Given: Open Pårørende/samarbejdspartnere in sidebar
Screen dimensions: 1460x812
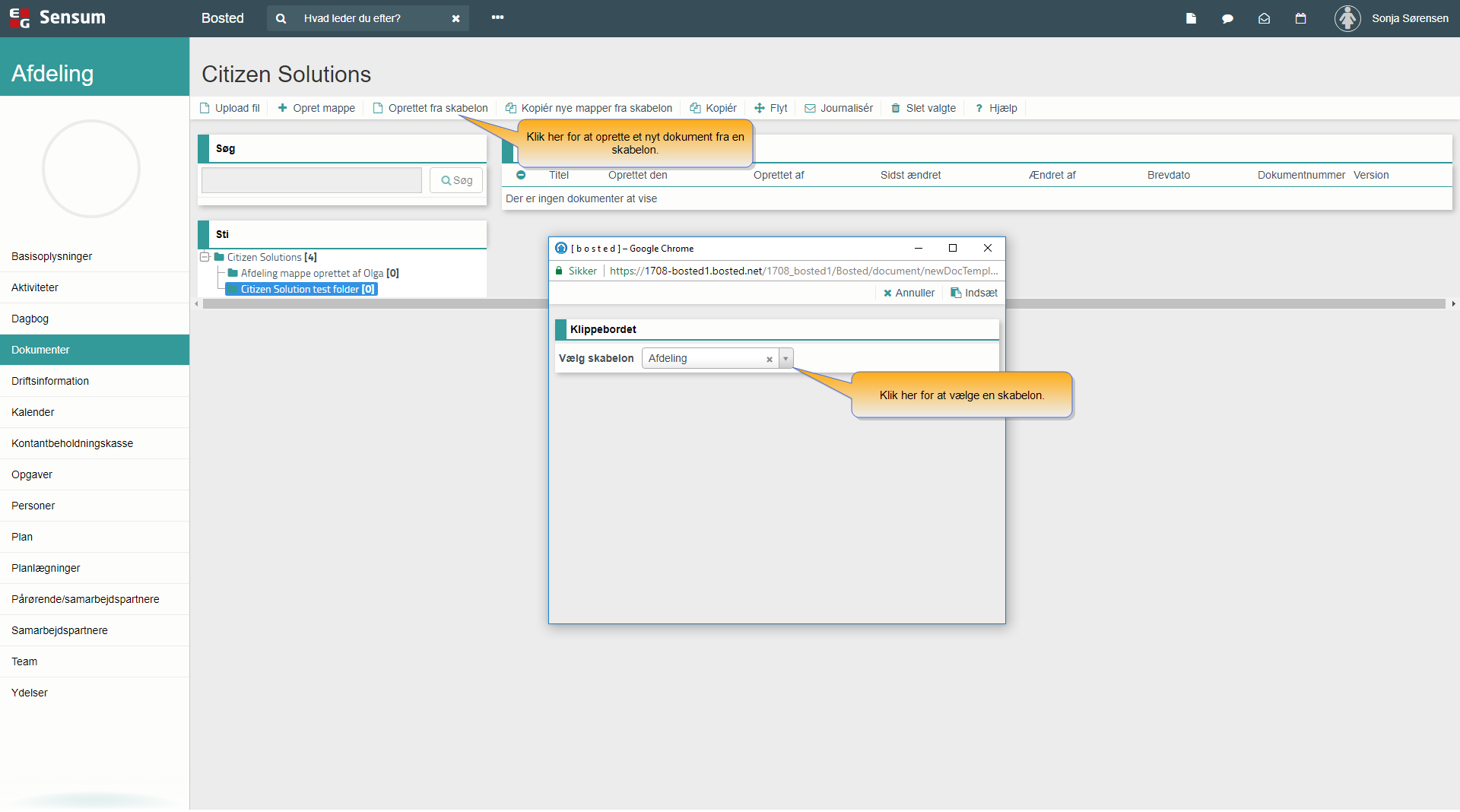Looking at the screenshot, I should click(94, 599).
